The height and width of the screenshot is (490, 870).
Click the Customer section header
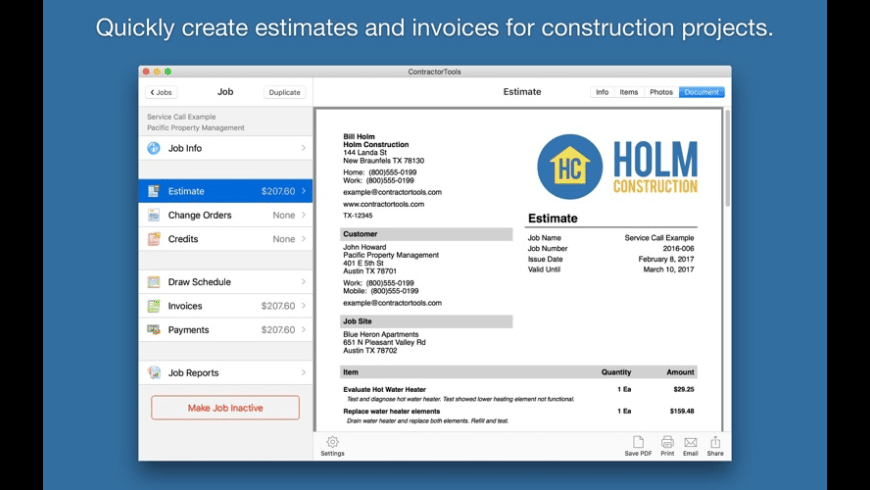426,234
